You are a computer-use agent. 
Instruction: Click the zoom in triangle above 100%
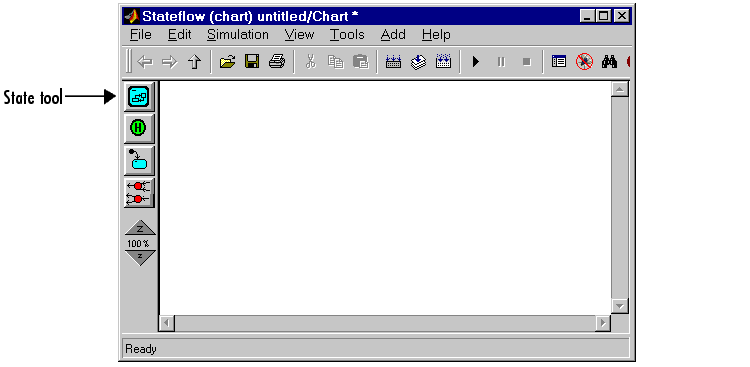140,228
